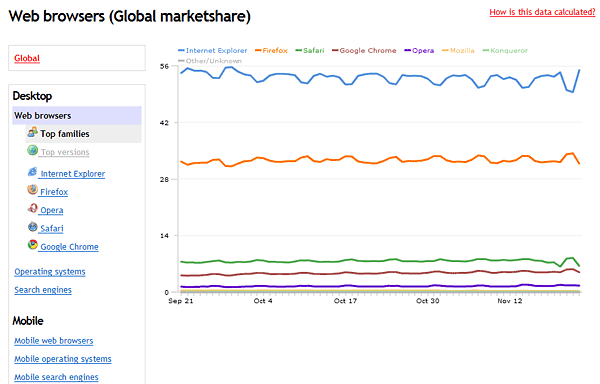Open 'How is this data calculated?' link
The height and width of the screenshot is (384, 600).
[542, 12]
